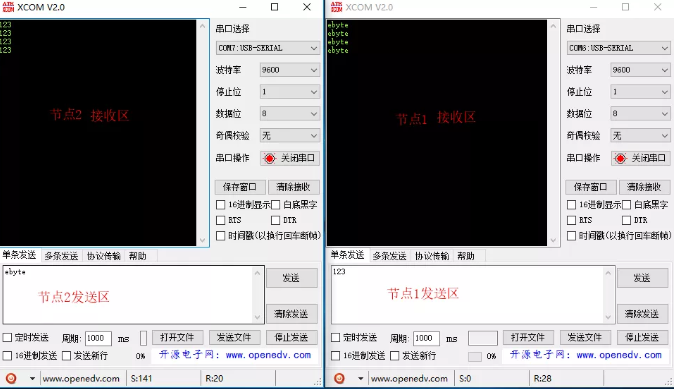Clear received data in right window
The image size is (674, 389).
pos(644,187)
